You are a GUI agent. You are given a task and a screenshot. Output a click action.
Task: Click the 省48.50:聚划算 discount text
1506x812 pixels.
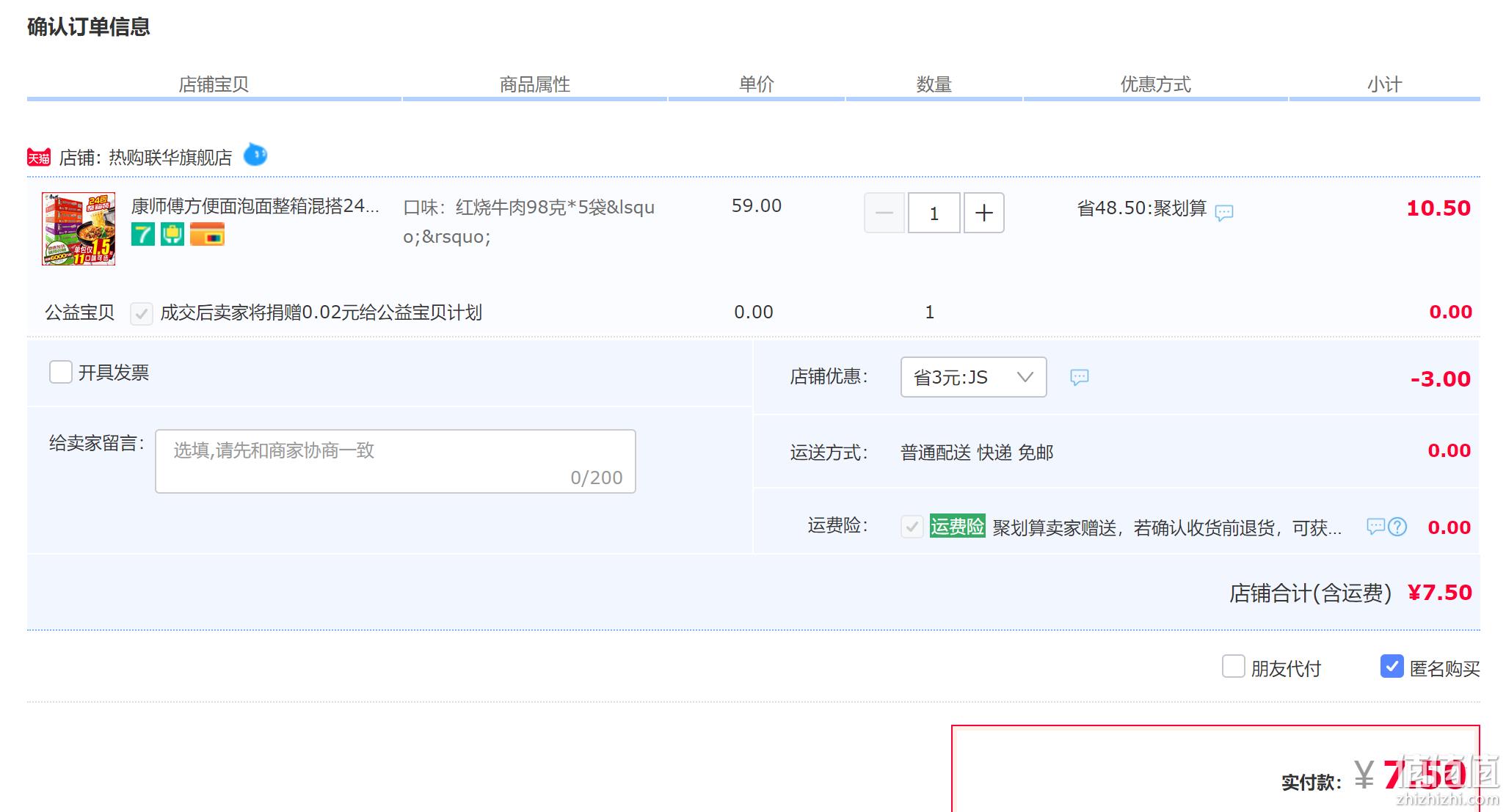click(1142, 208)
